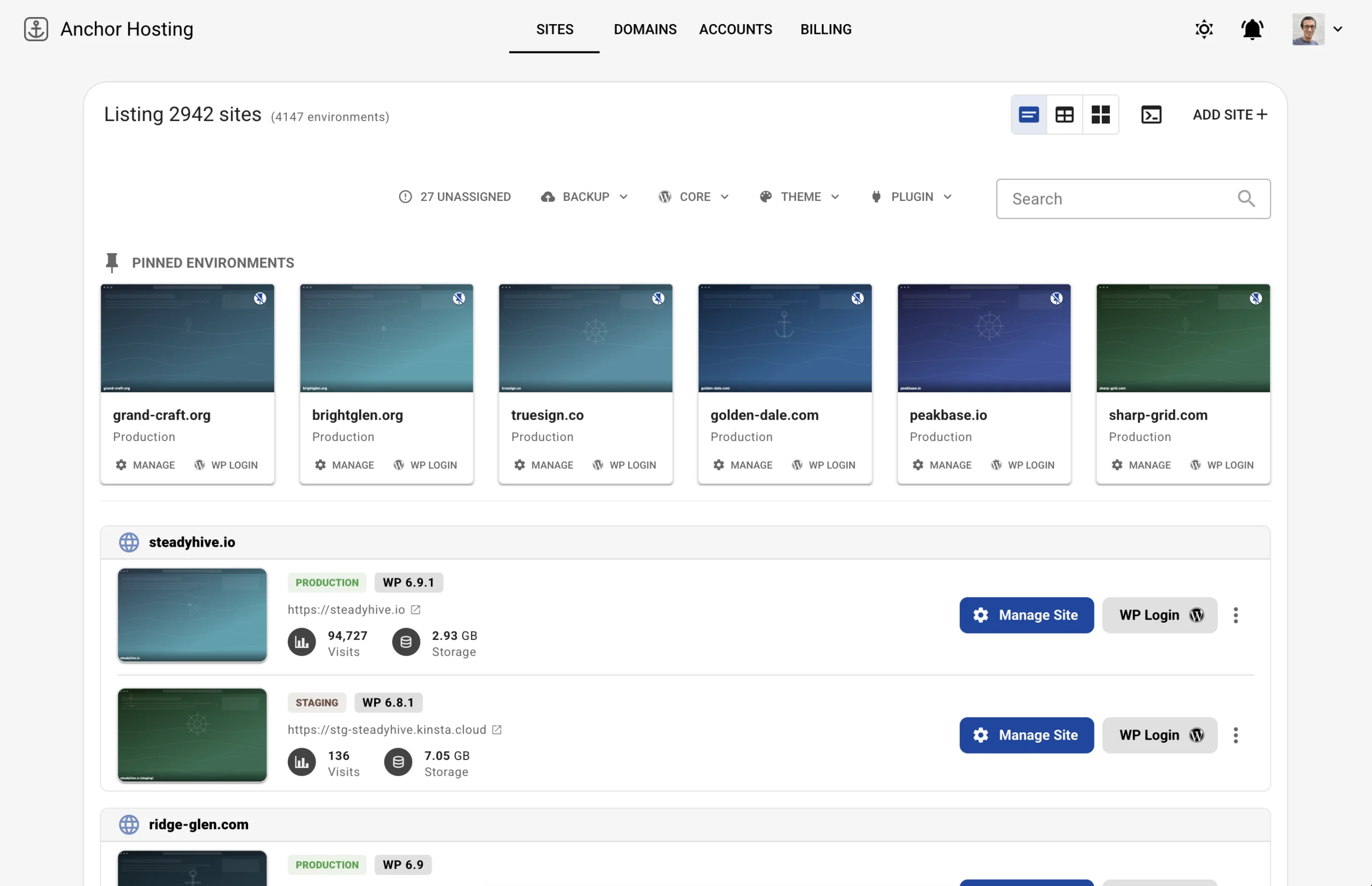Open the notifications bell
Image resolution: width=1372 pixels, height=886 pixels.
click(x=1252, y=29)
